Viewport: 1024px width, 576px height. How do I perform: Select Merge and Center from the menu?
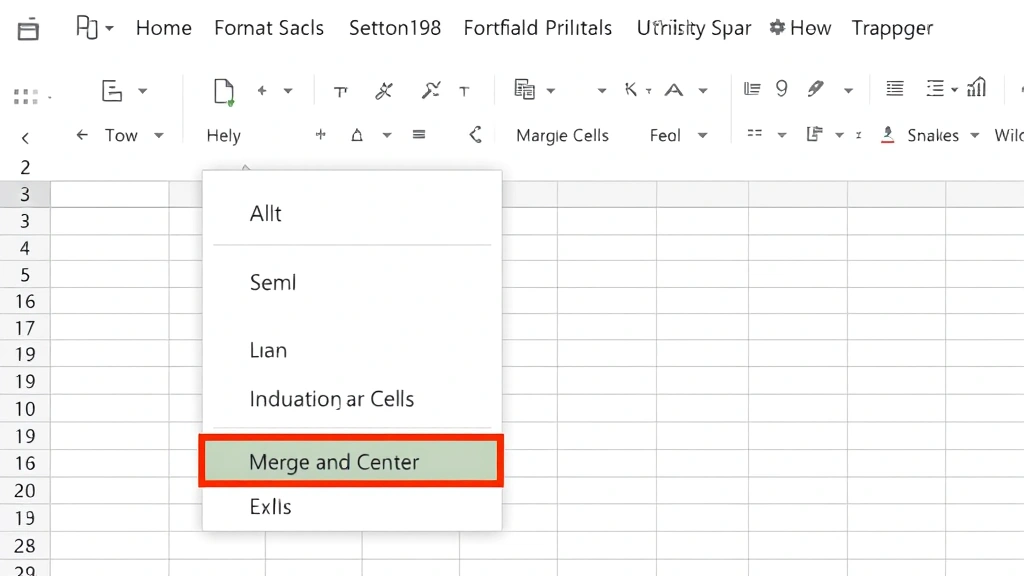click(334, 462)
